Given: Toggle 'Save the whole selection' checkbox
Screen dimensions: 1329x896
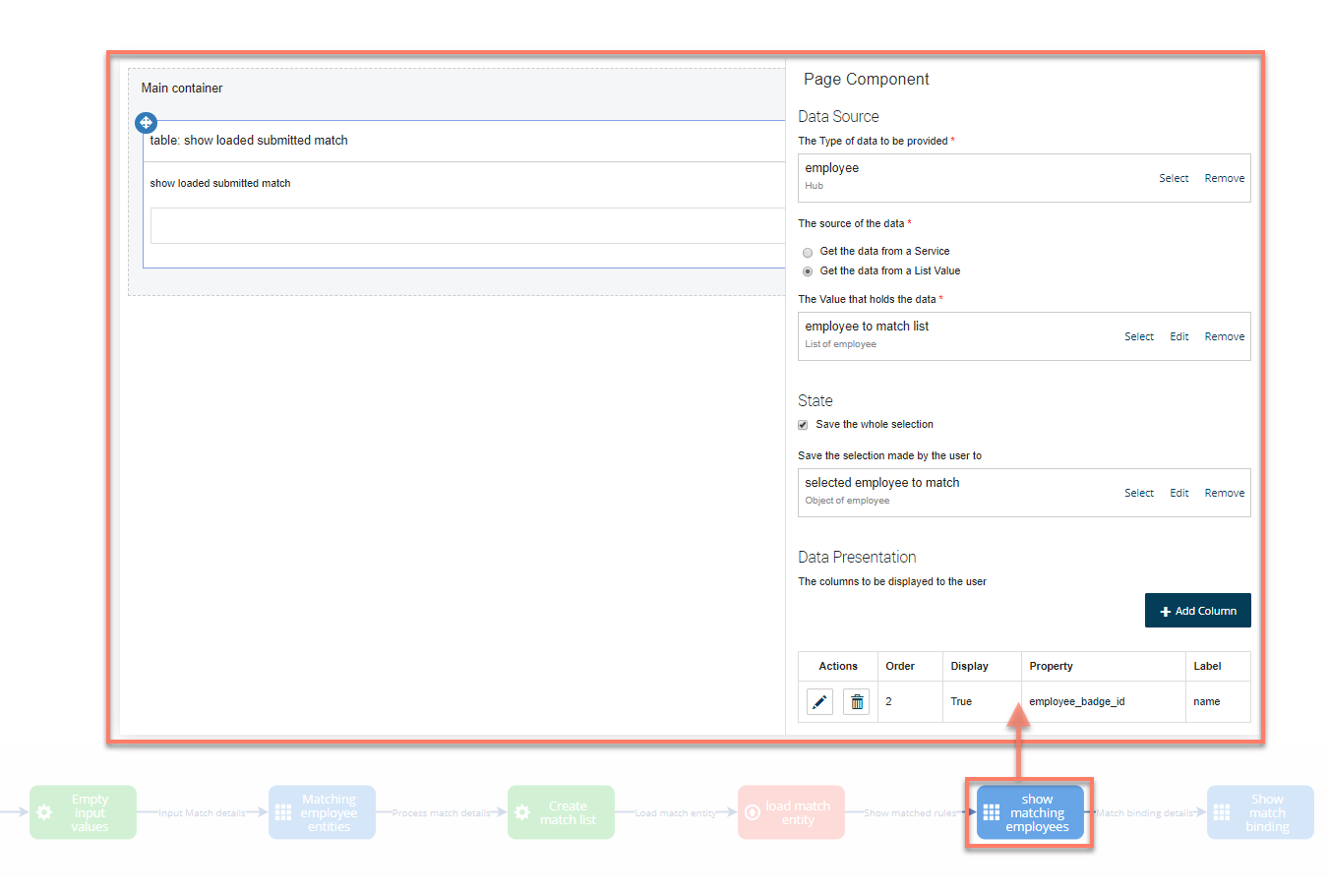Looking at the screenshot, I should click(x=803, y=425).
